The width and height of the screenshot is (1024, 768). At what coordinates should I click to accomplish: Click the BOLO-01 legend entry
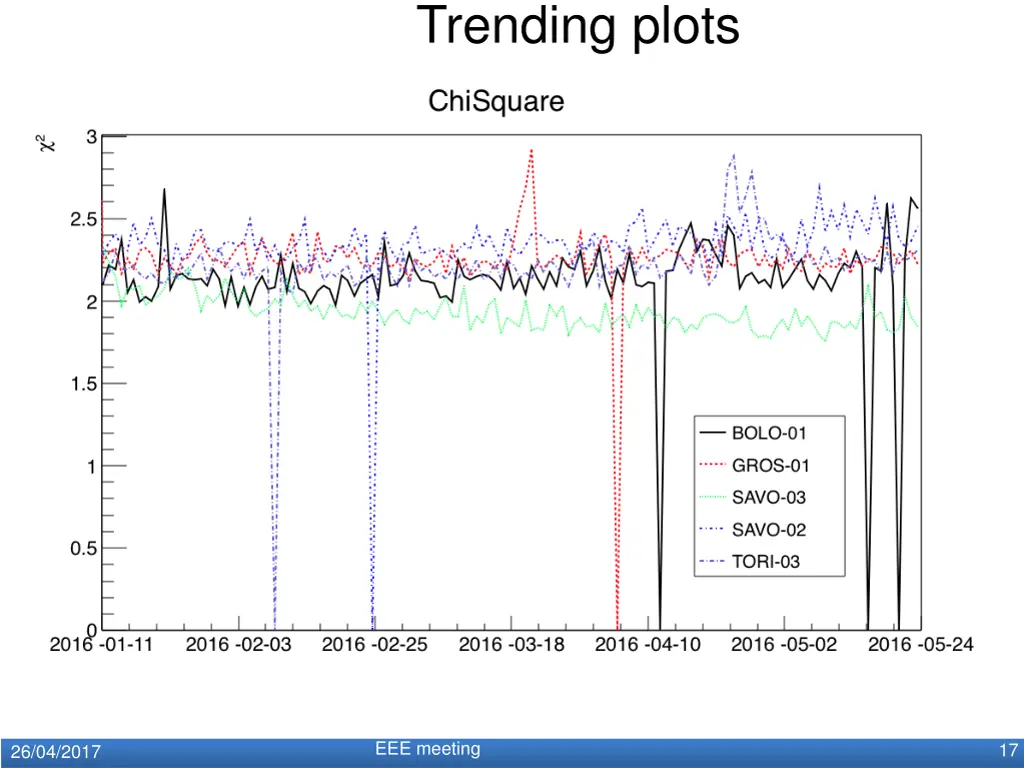[754, 433]
